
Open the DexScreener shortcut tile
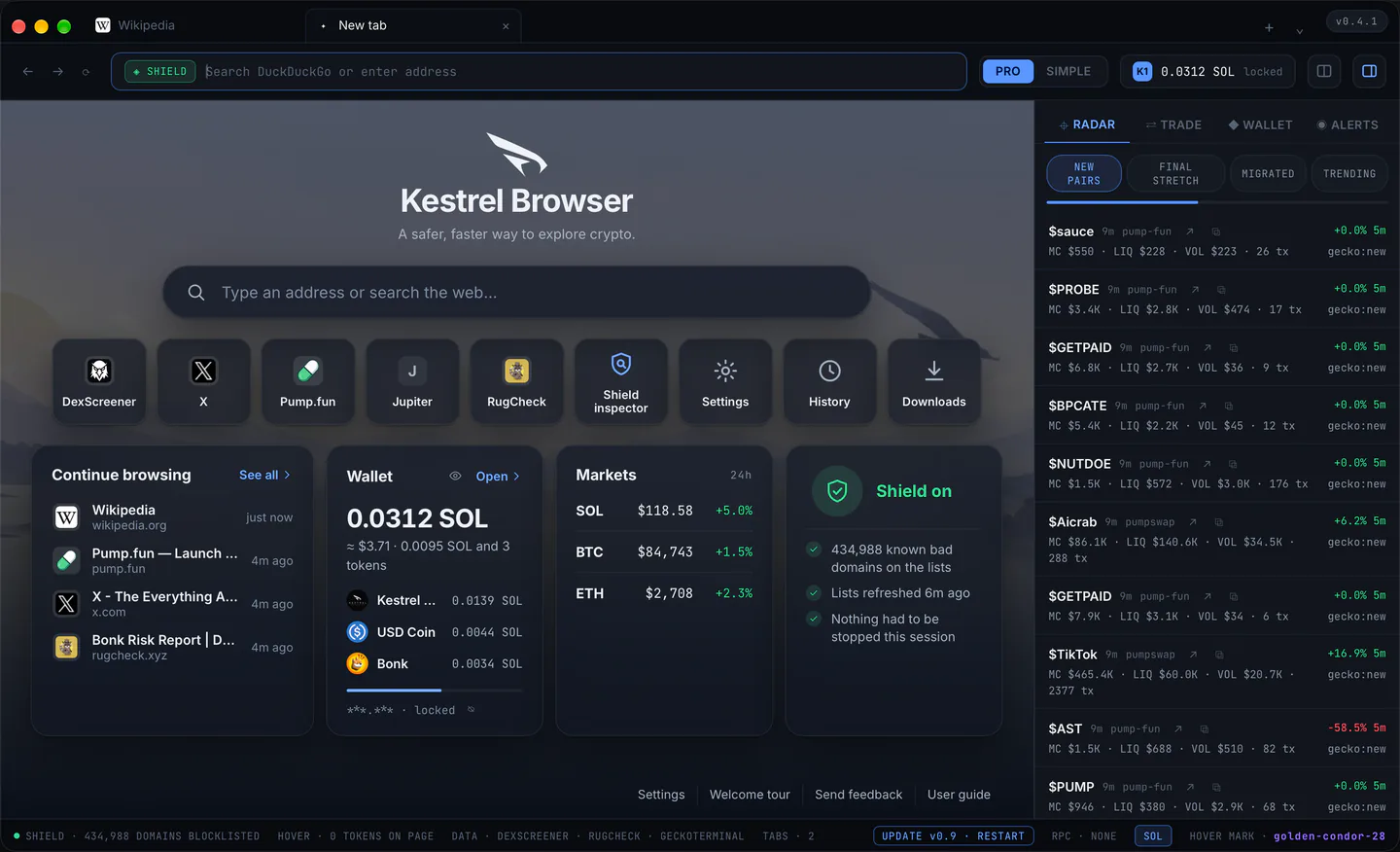99,381
